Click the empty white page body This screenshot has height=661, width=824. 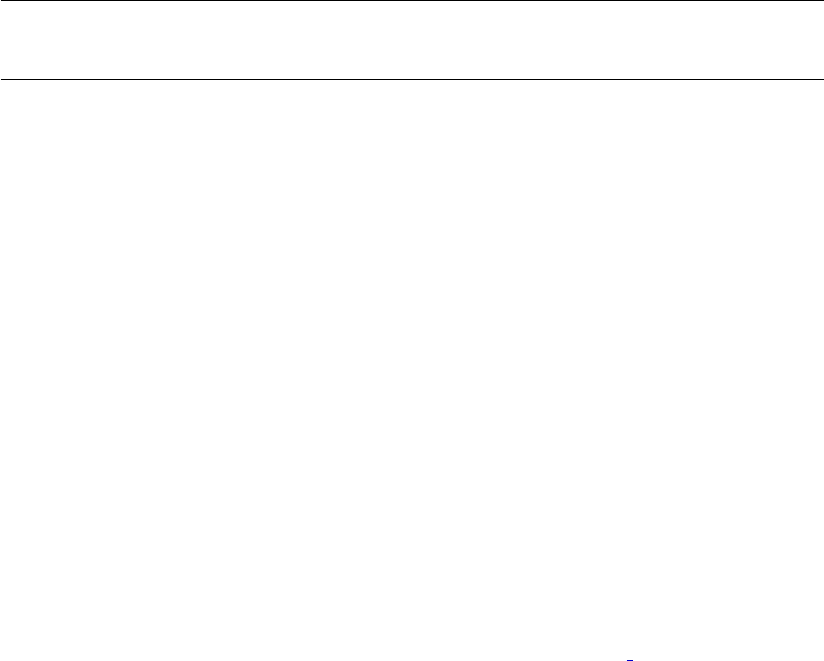[412, 368]
